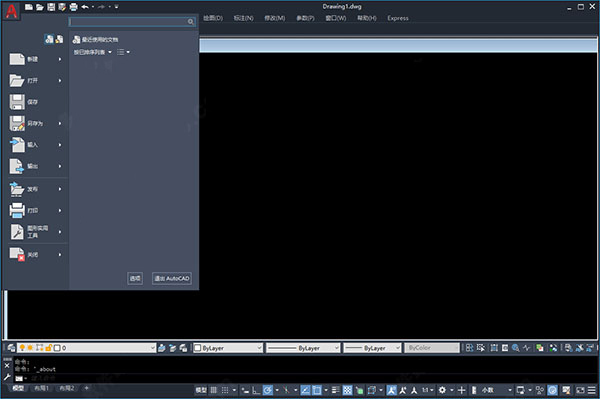
Task: Open the Express menu
Action: [x=398, y=18]
